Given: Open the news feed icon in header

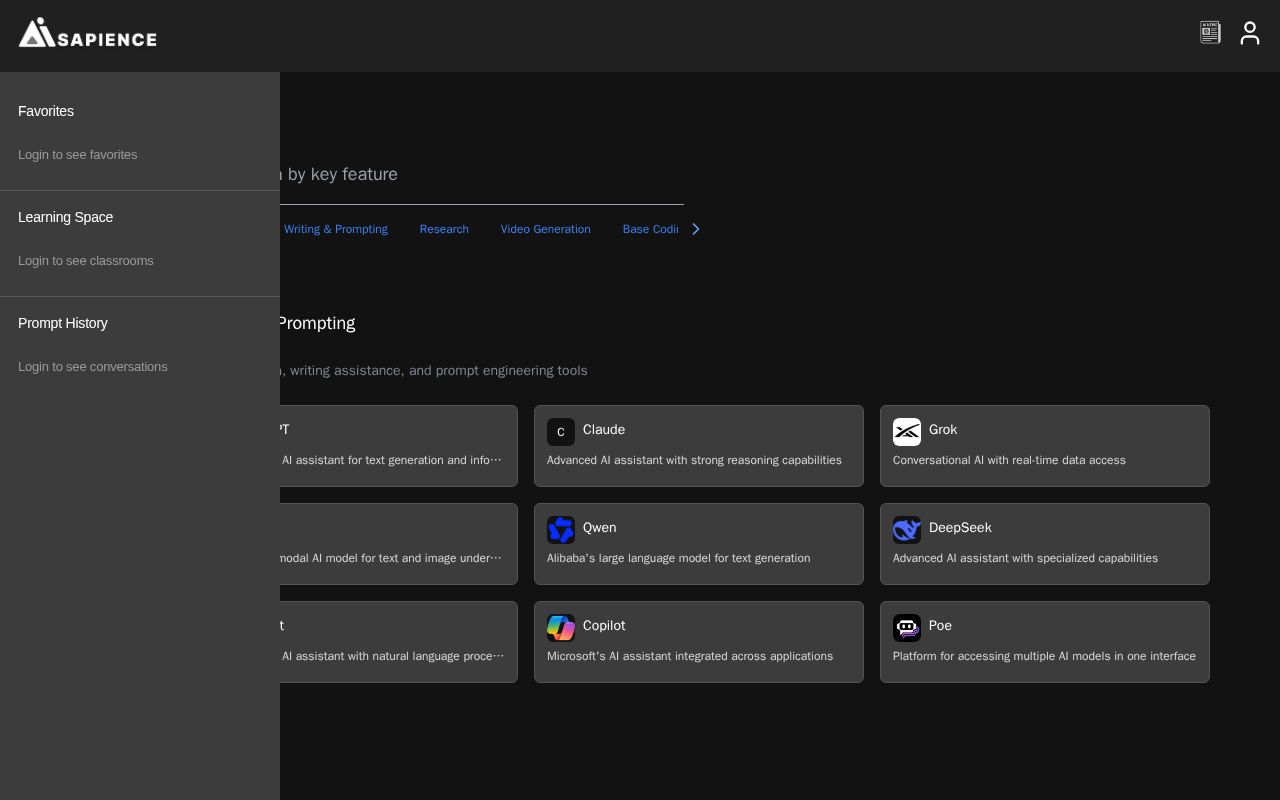Looking at the screenshot, I should [1210, 33].
